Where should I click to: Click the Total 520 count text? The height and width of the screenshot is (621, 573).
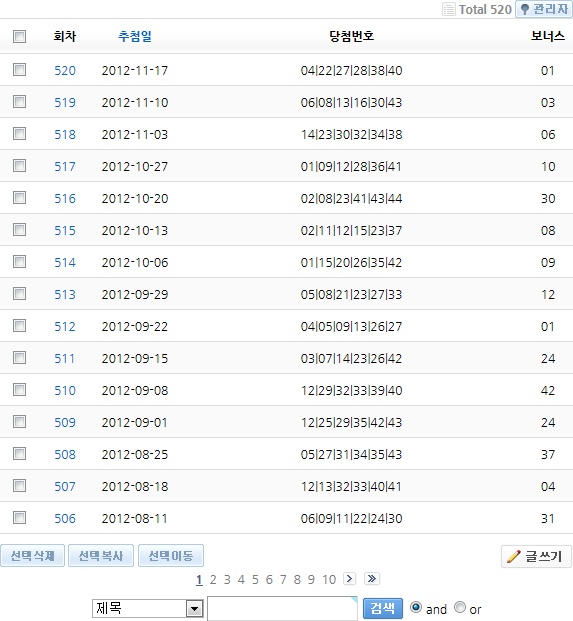tap(485, 9)
